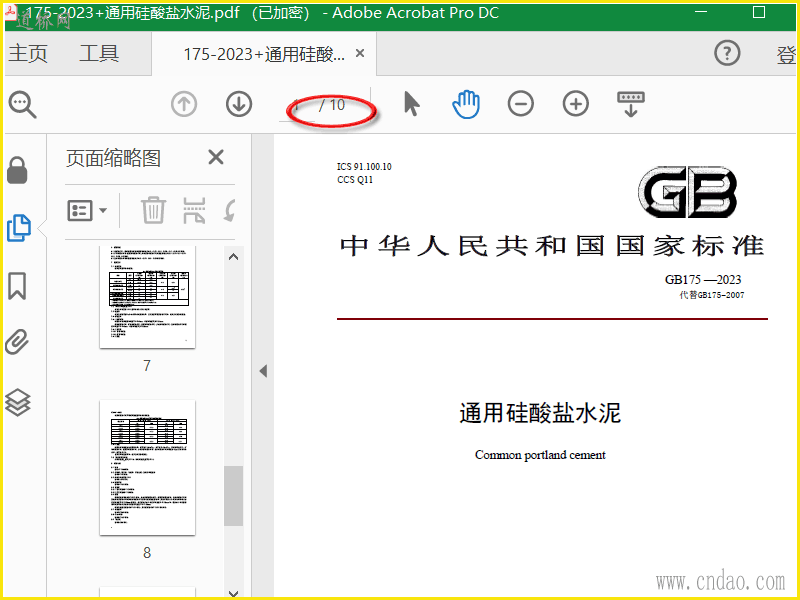Click the rotate page icon in thumbnail panel

click(x=230, y=210)
